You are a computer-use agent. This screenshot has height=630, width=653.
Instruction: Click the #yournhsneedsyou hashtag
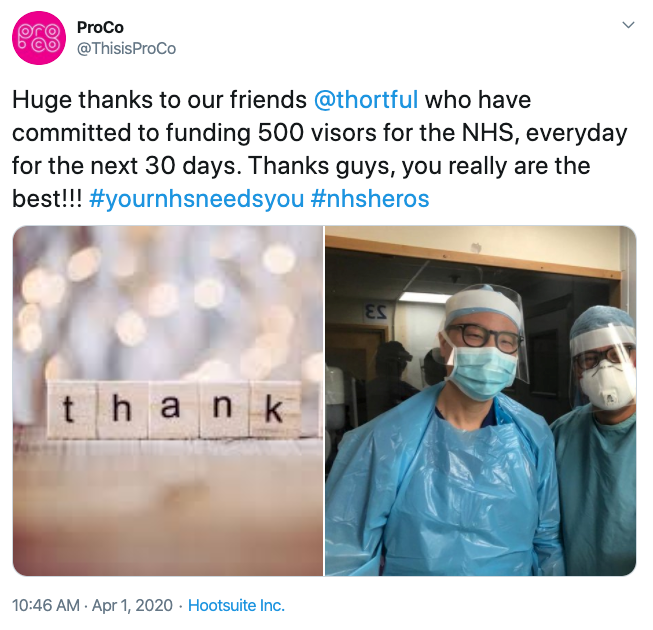(x=196, y=198)
